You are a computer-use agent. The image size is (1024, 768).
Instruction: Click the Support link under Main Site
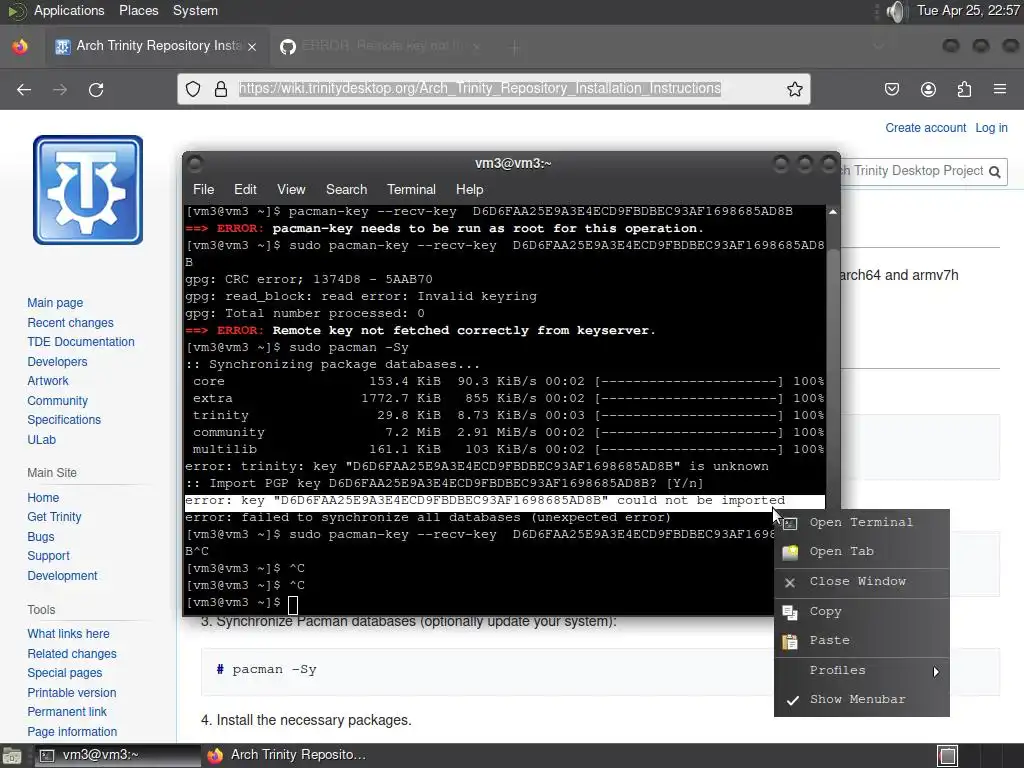48,556
